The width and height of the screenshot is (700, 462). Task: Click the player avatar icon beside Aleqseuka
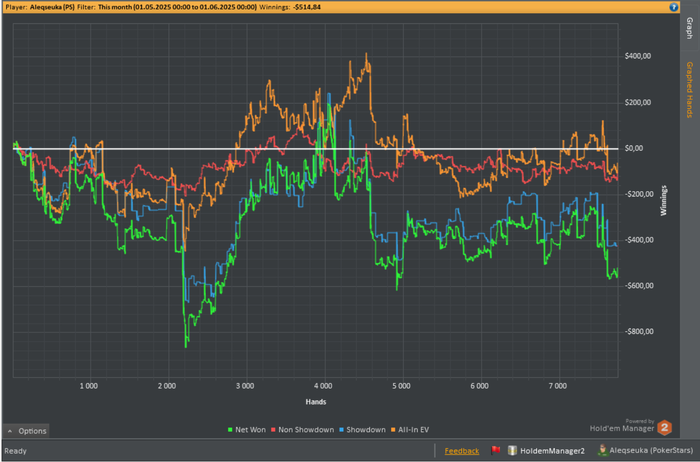click(x=601, y=451)
